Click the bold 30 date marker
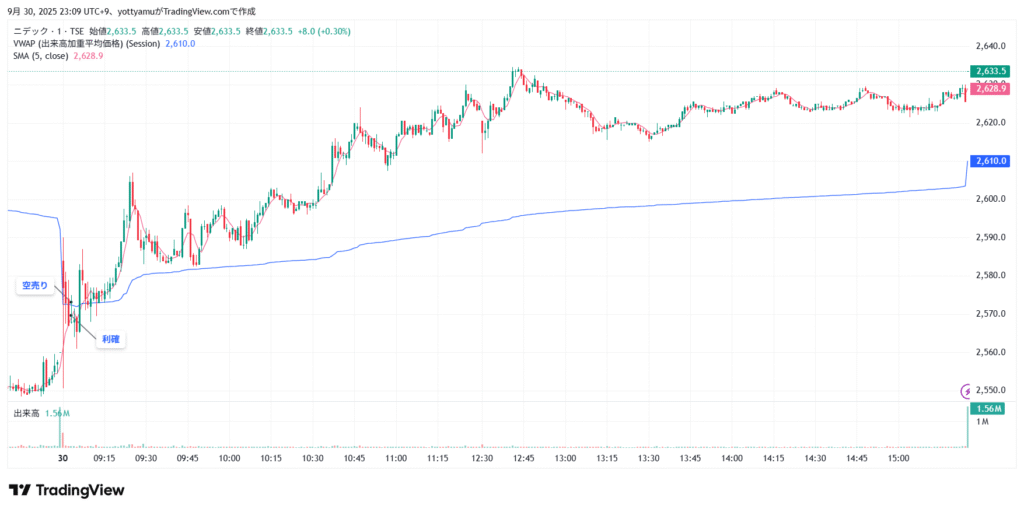1024x512 pixels. [x=63, y=457]
